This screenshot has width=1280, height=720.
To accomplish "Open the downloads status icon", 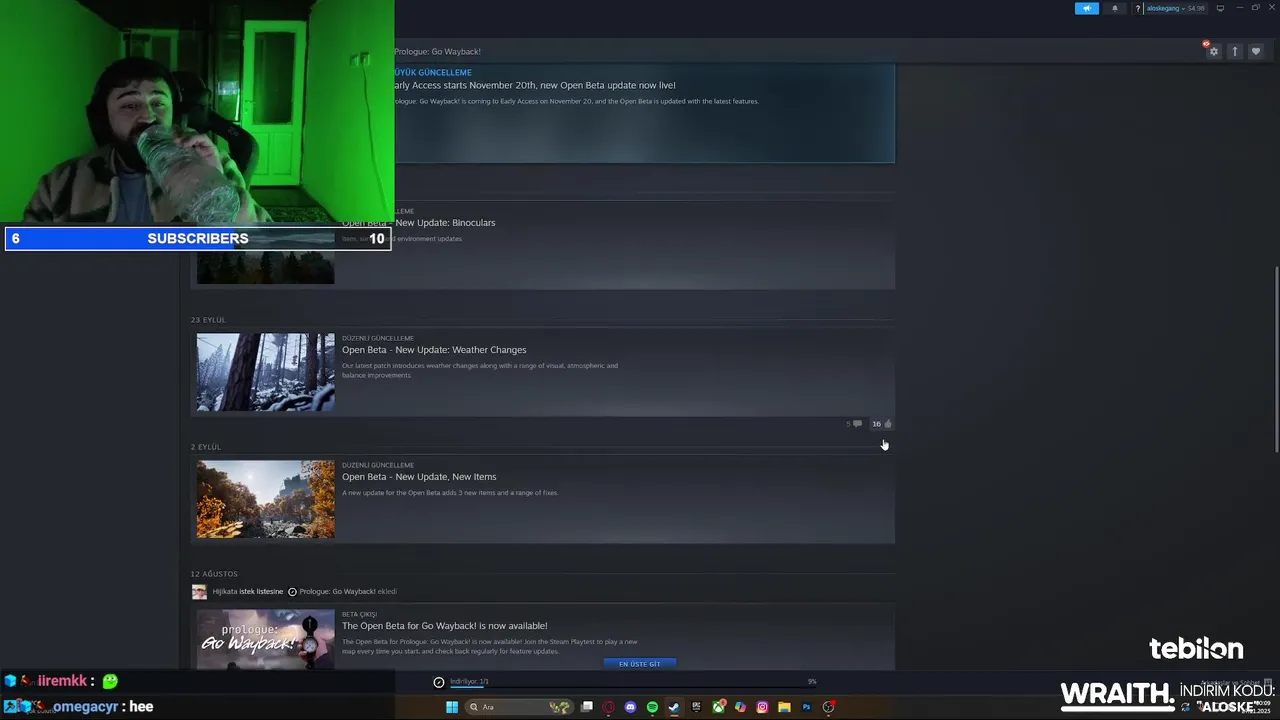I will coord(438,682).
